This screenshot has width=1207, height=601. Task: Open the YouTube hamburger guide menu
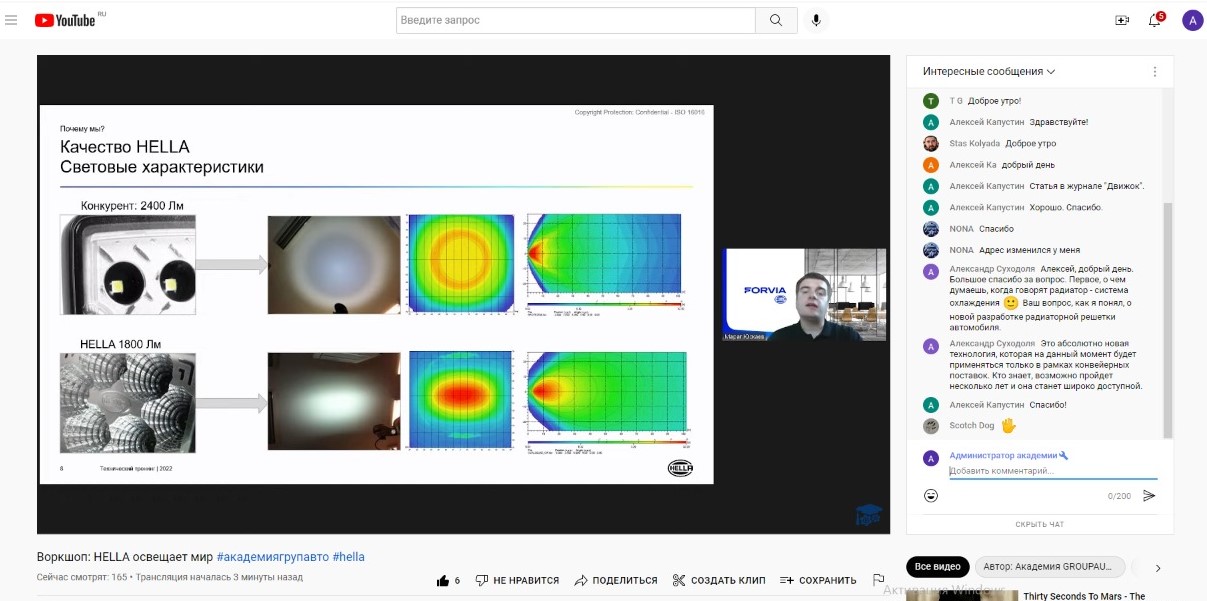11,20
